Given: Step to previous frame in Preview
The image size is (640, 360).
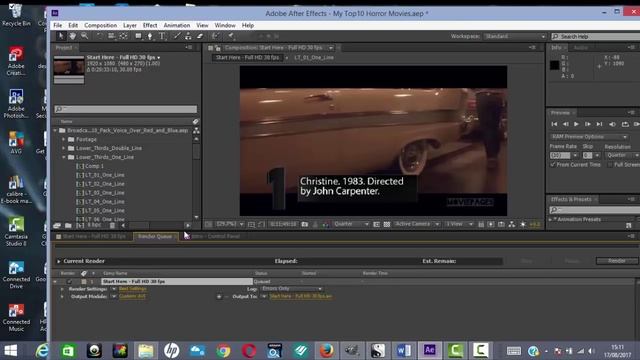Looking at the screenshot, I should [565, 124].
